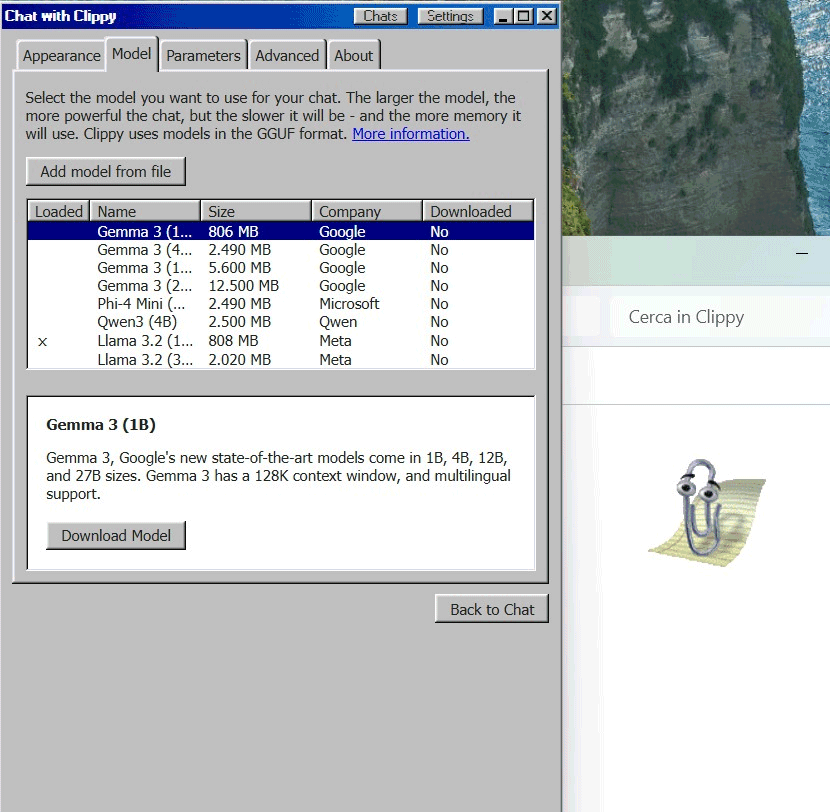Screen dimensions: 830x812
Task: Click the Gemma 3 (1B) description heading
Action: tap(101, 425)
